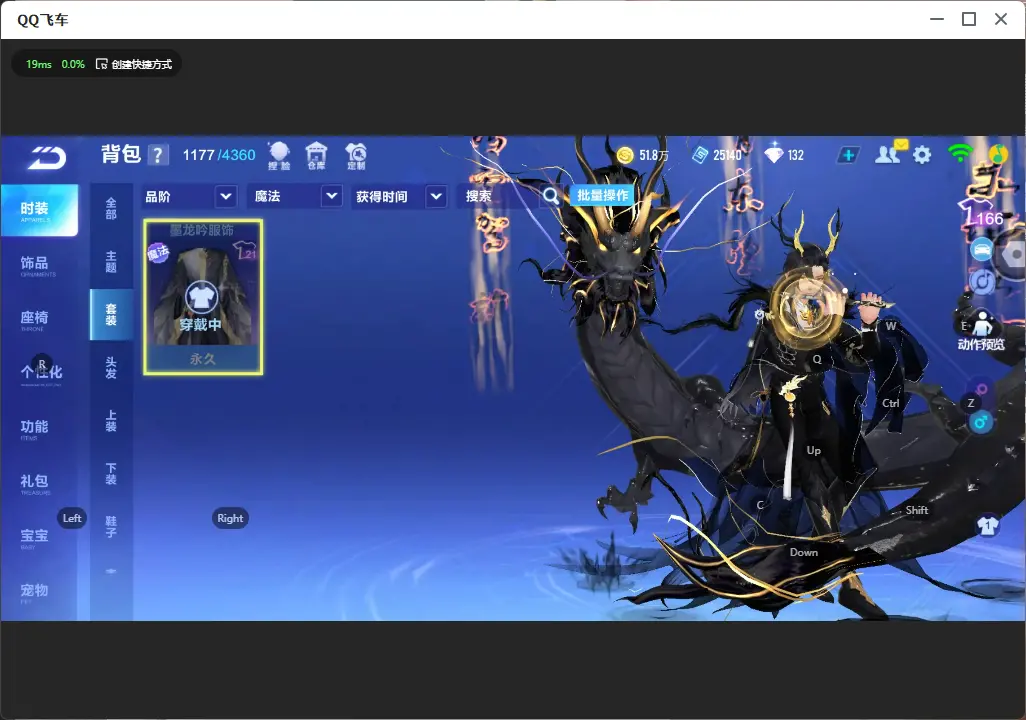Click the QQ Speed logo back icon
The image size is (1026, 720).
pos(47,158)
